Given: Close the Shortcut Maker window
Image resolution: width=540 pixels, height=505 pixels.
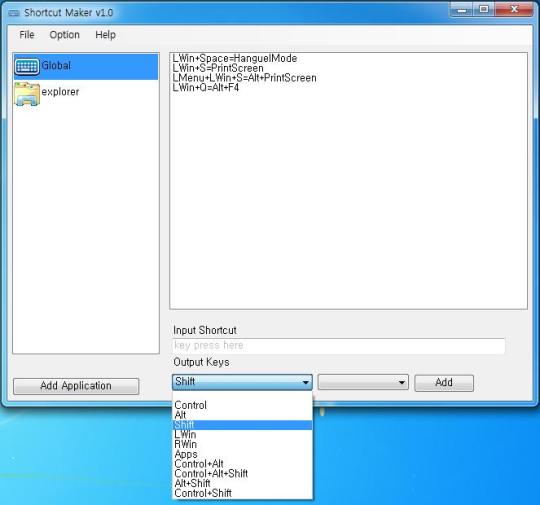Looking at the screenshot, I should tap(514, 9).
